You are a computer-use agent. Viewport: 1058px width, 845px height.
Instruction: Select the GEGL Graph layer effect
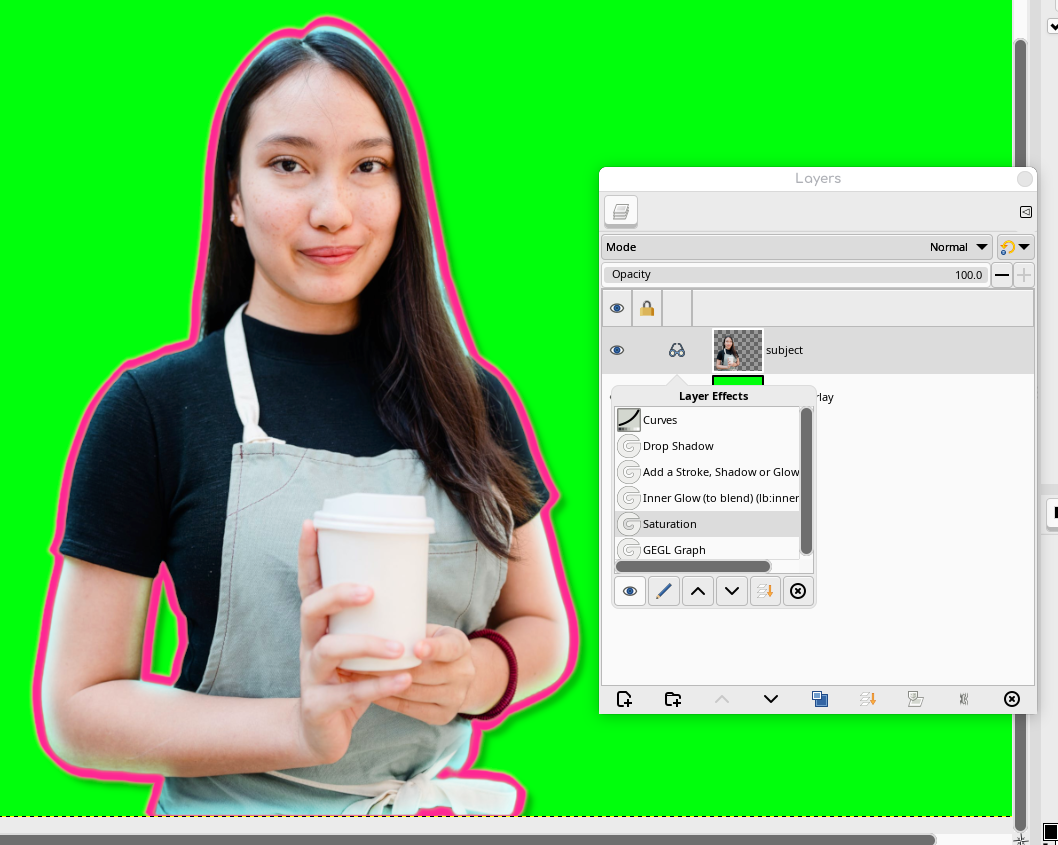(x=707, y=550)
